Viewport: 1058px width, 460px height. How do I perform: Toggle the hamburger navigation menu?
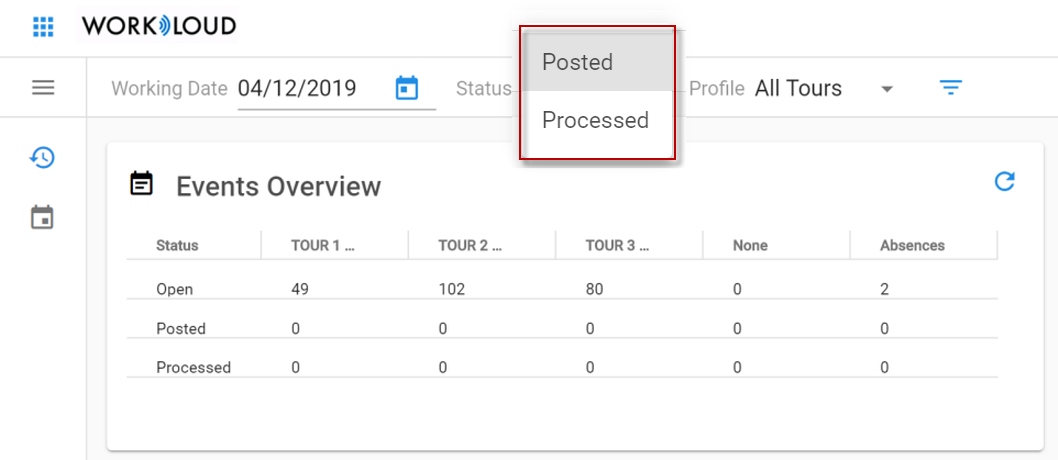click(x=43, y=88)
